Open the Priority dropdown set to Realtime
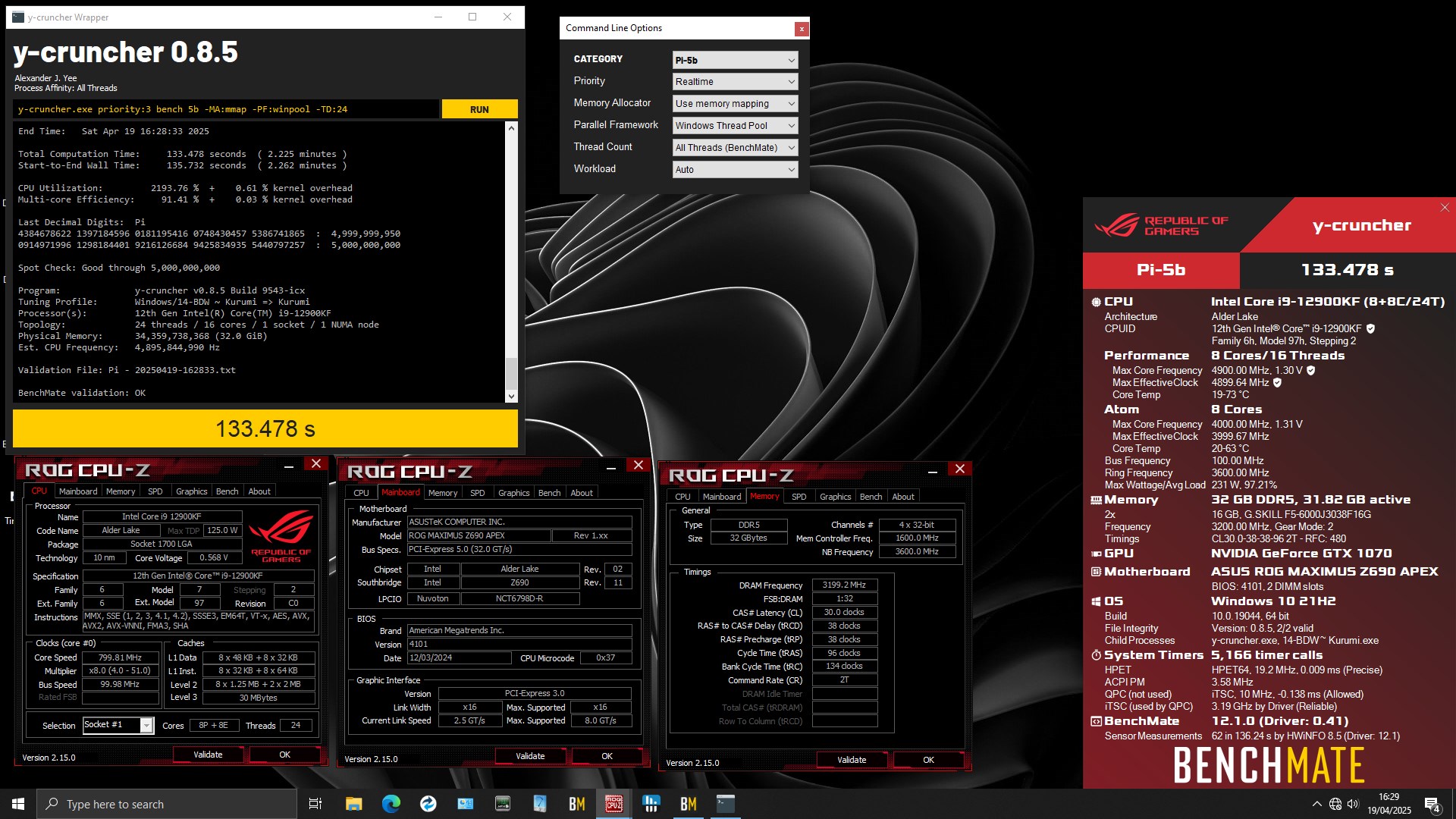Viewport: 1456px width, 819px height. 735,82
